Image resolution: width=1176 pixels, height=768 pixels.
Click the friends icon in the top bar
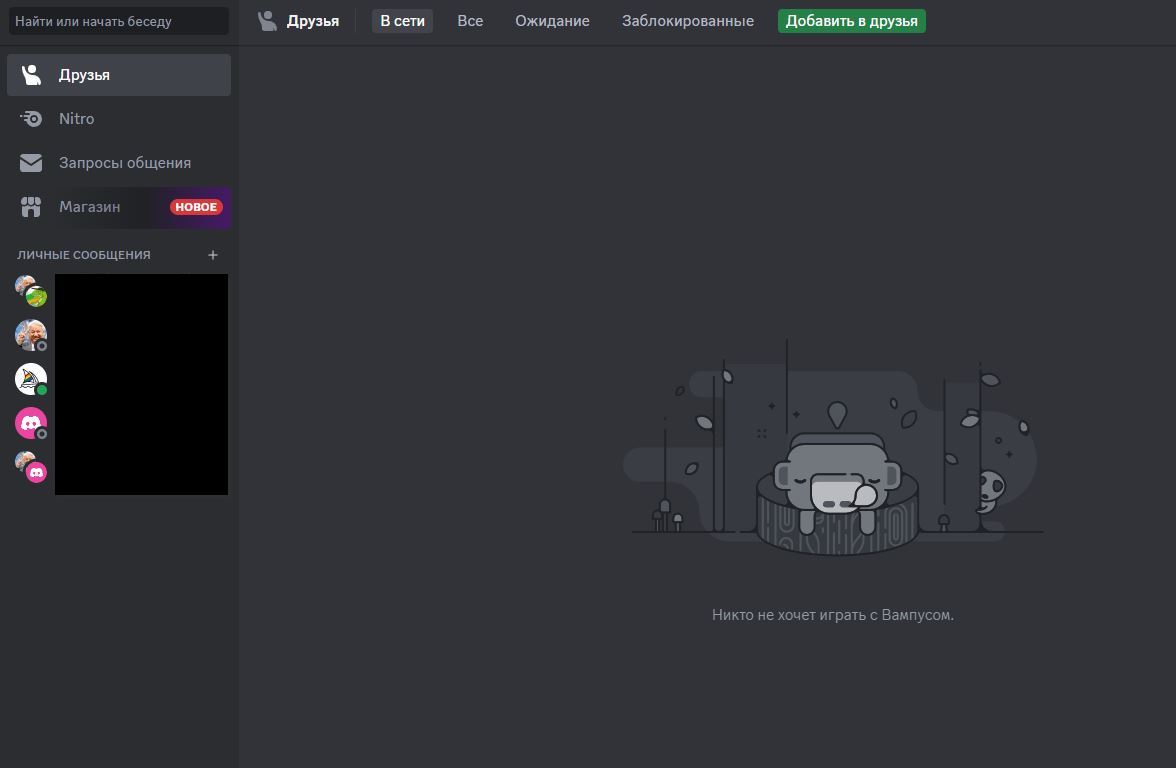click(x=267, y=20)
